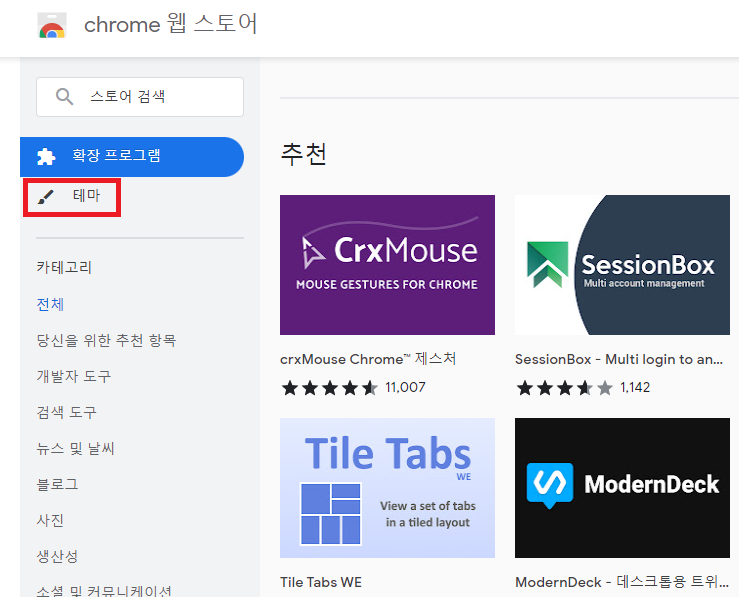739x597 pixels.
Task: Open the Tile Tabs extension thumbnail
Action: 387,488
